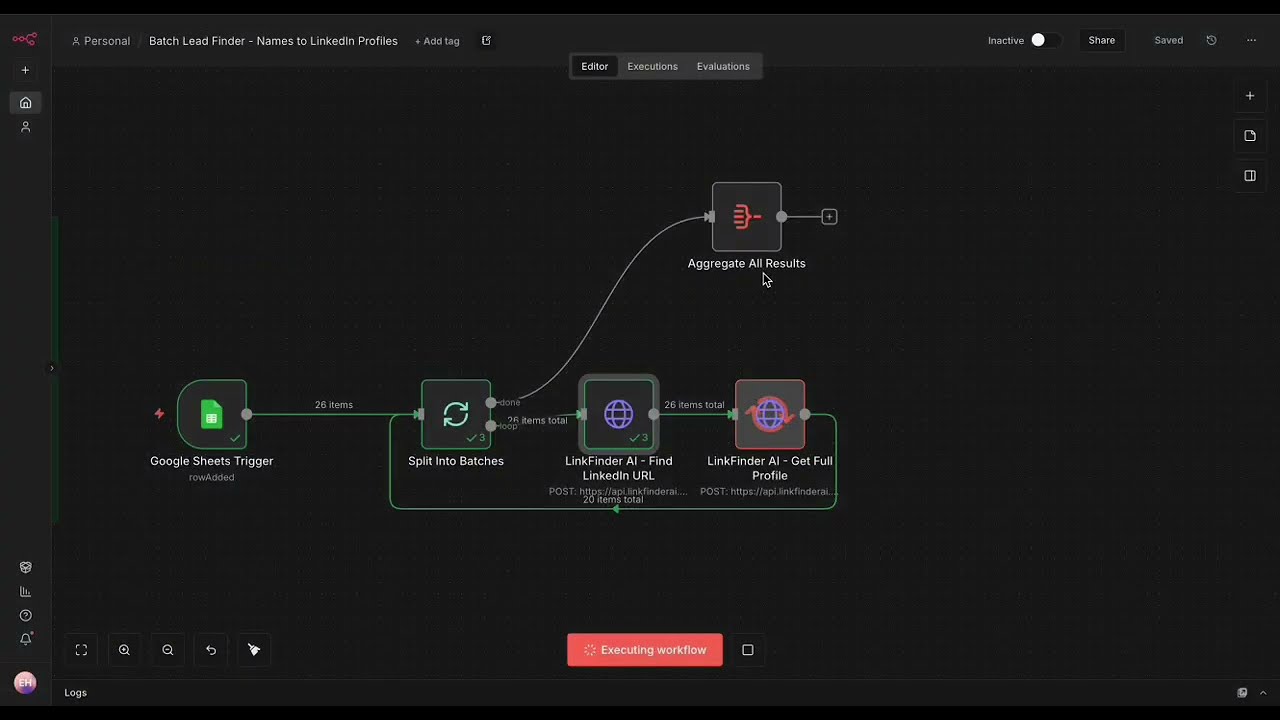Click the done output of Split Into Batches
This screenshot has height=720, width=1280.
point(491,402)
